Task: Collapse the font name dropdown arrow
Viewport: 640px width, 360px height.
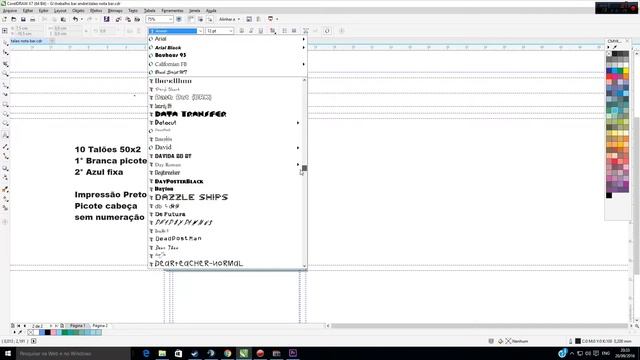Action: 200,31
